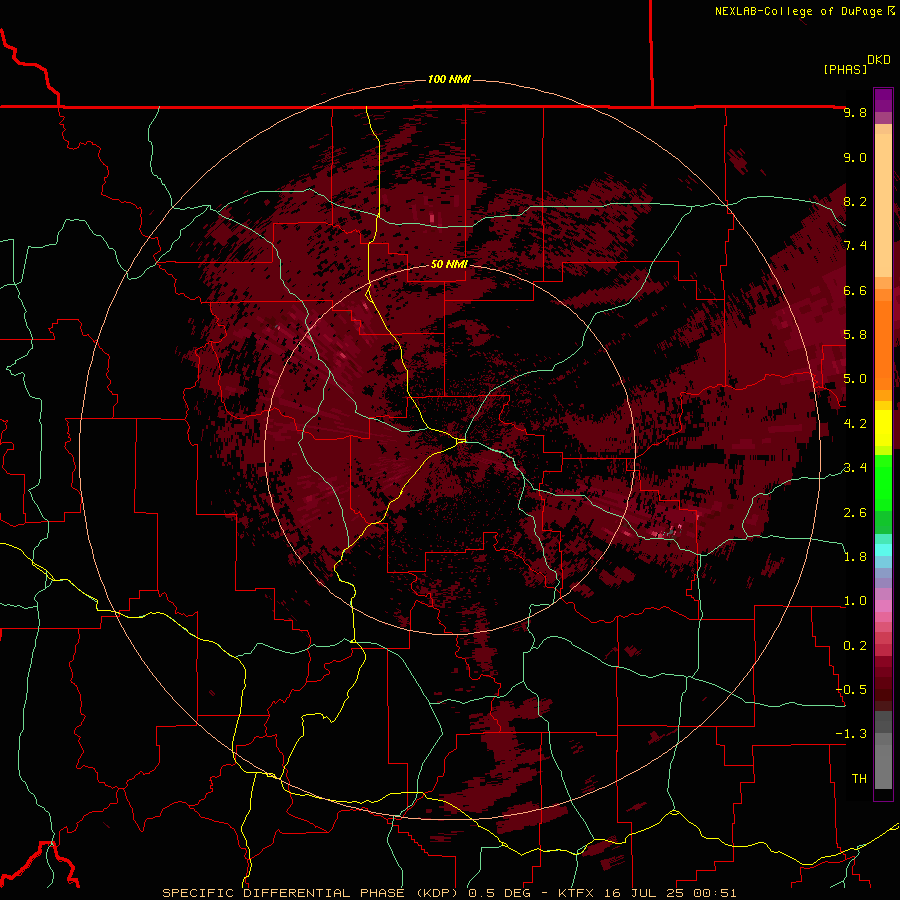The width and height of the screenshot is (900, 900).
Task: Select the 3.4 legend value
Action: (x=855, y=468)
